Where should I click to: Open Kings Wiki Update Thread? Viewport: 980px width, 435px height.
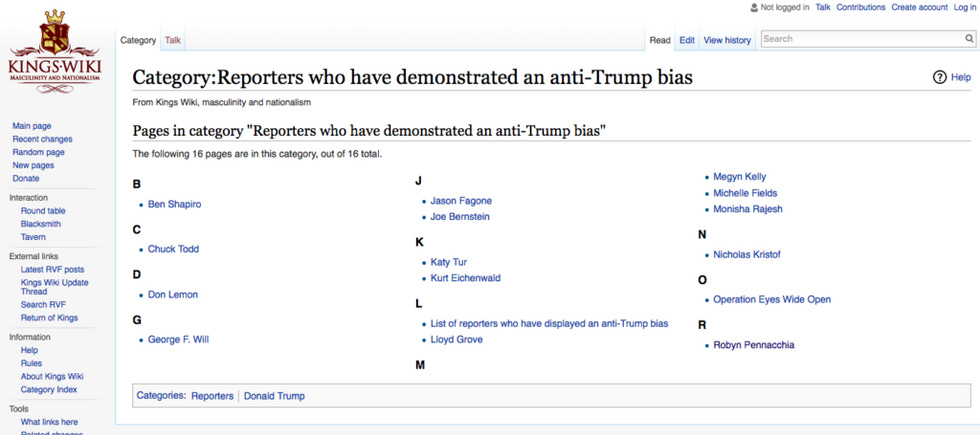click(54, 287)
